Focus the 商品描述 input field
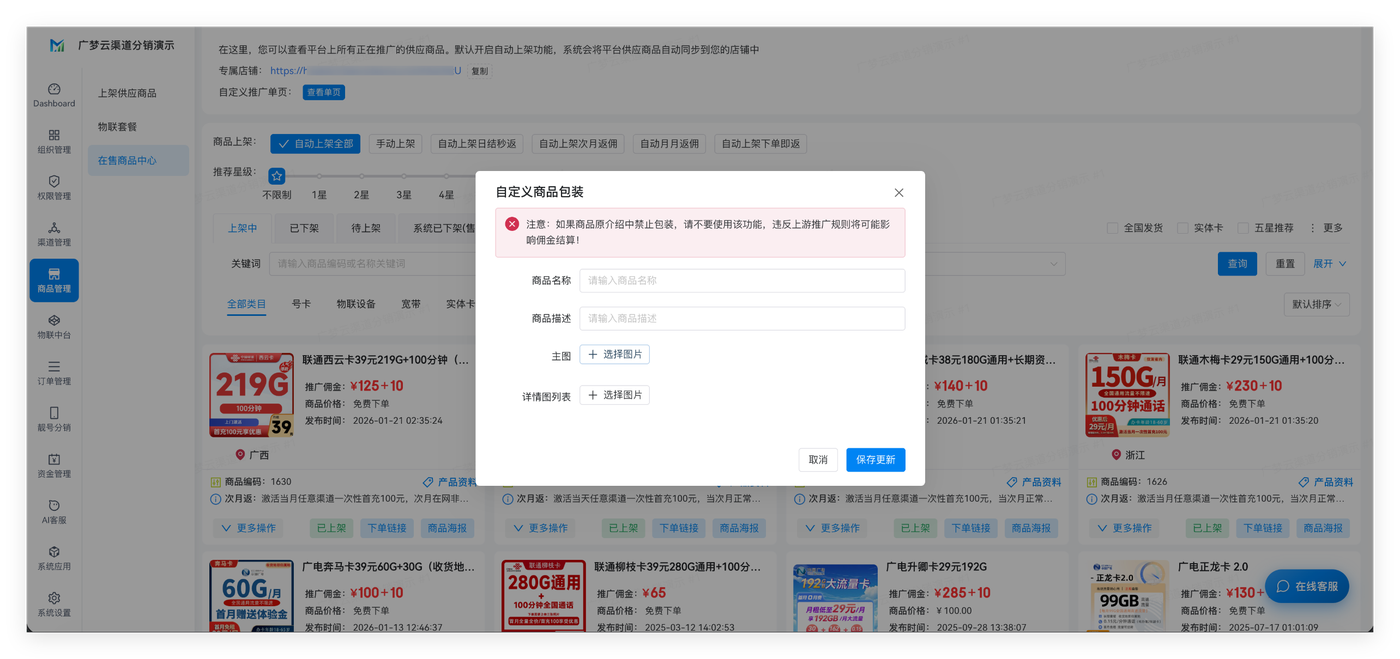1400x659 pixels. pyautogui.click(x=742, y=318)
